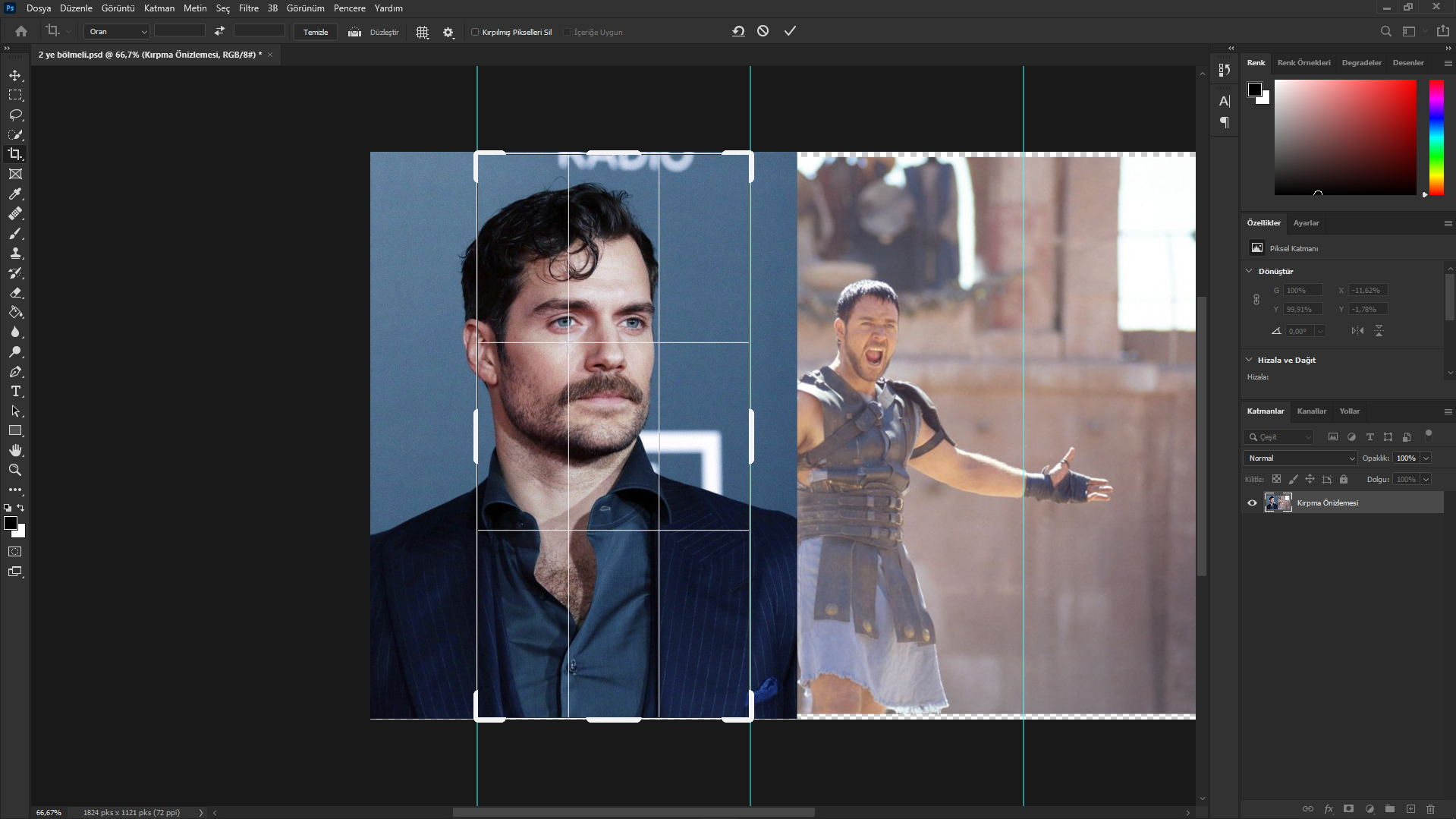Select the Zoom tool in toolbar
This screenshot has height=819, width=1456.
pos(15,471)
